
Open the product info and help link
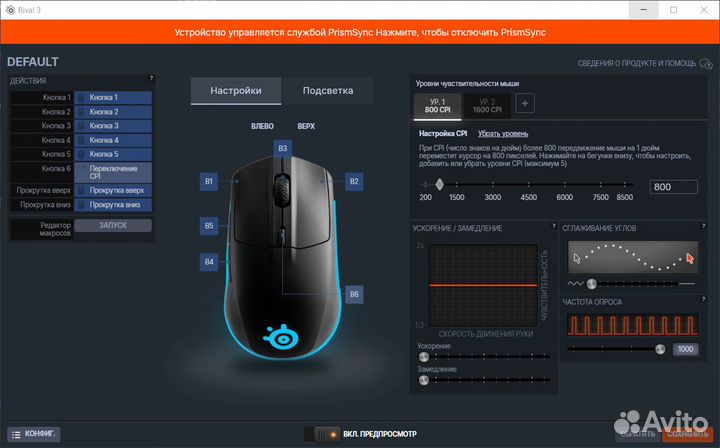tap(637, 63)
